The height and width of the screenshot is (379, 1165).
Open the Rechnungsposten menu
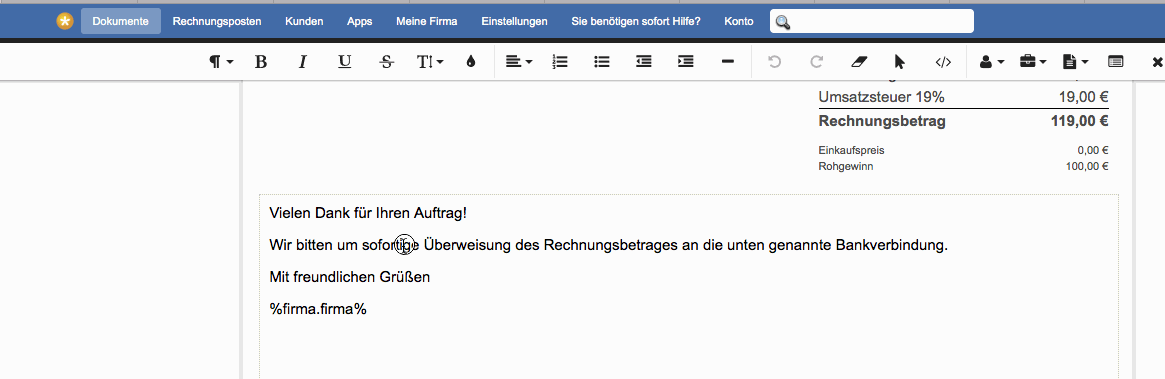click(x=217, y=22)
